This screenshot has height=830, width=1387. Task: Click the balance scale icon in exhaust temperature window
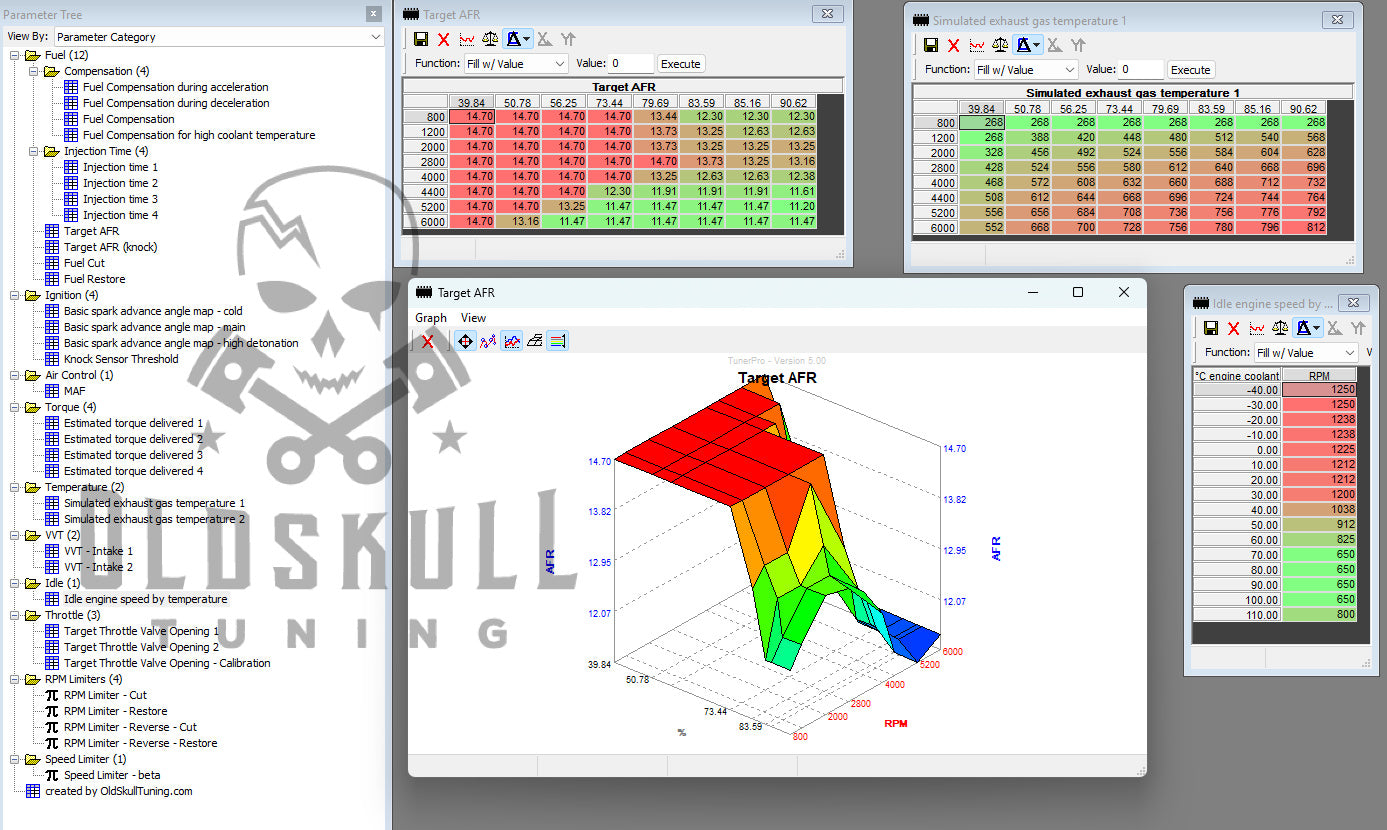pos(1000,45)
